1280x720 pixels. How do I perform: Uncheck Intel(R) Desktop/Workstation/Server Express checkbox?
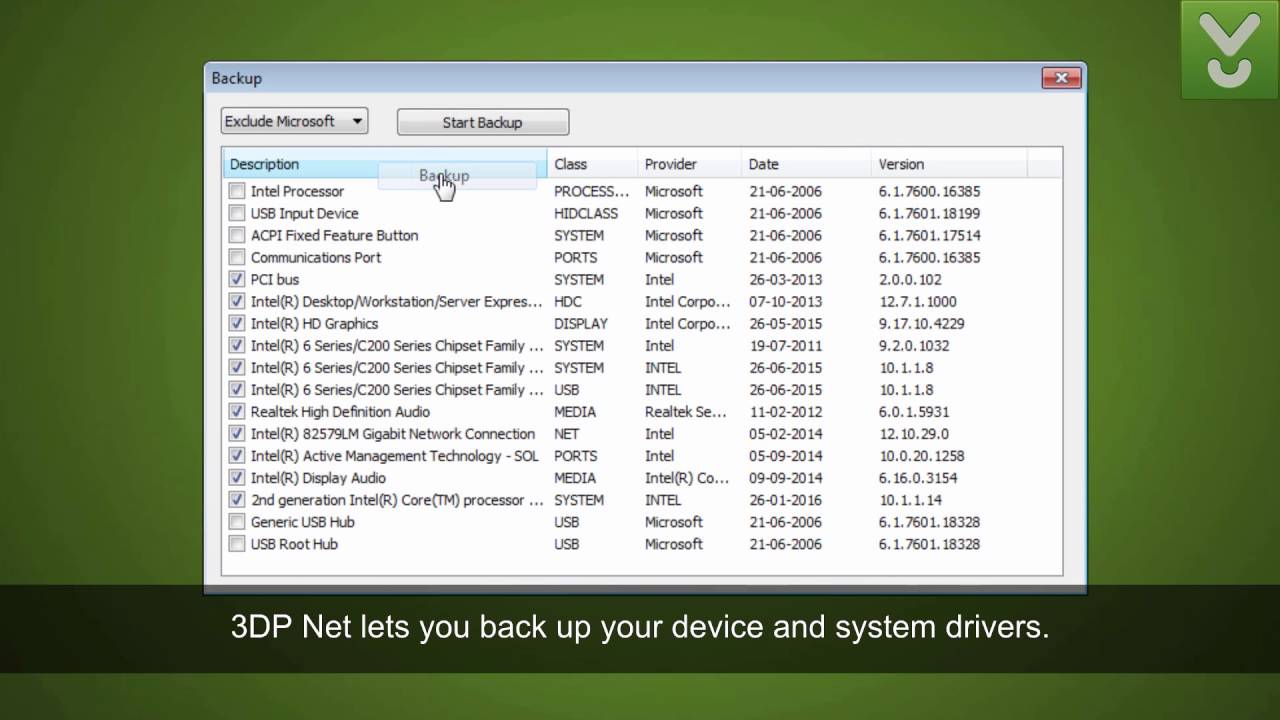(x=237, y=301)
